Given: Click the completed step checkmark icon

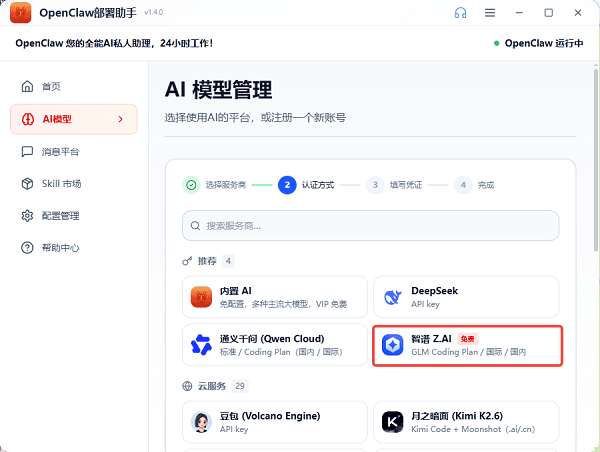Looking at the screenshot, I should click(191, 185).
